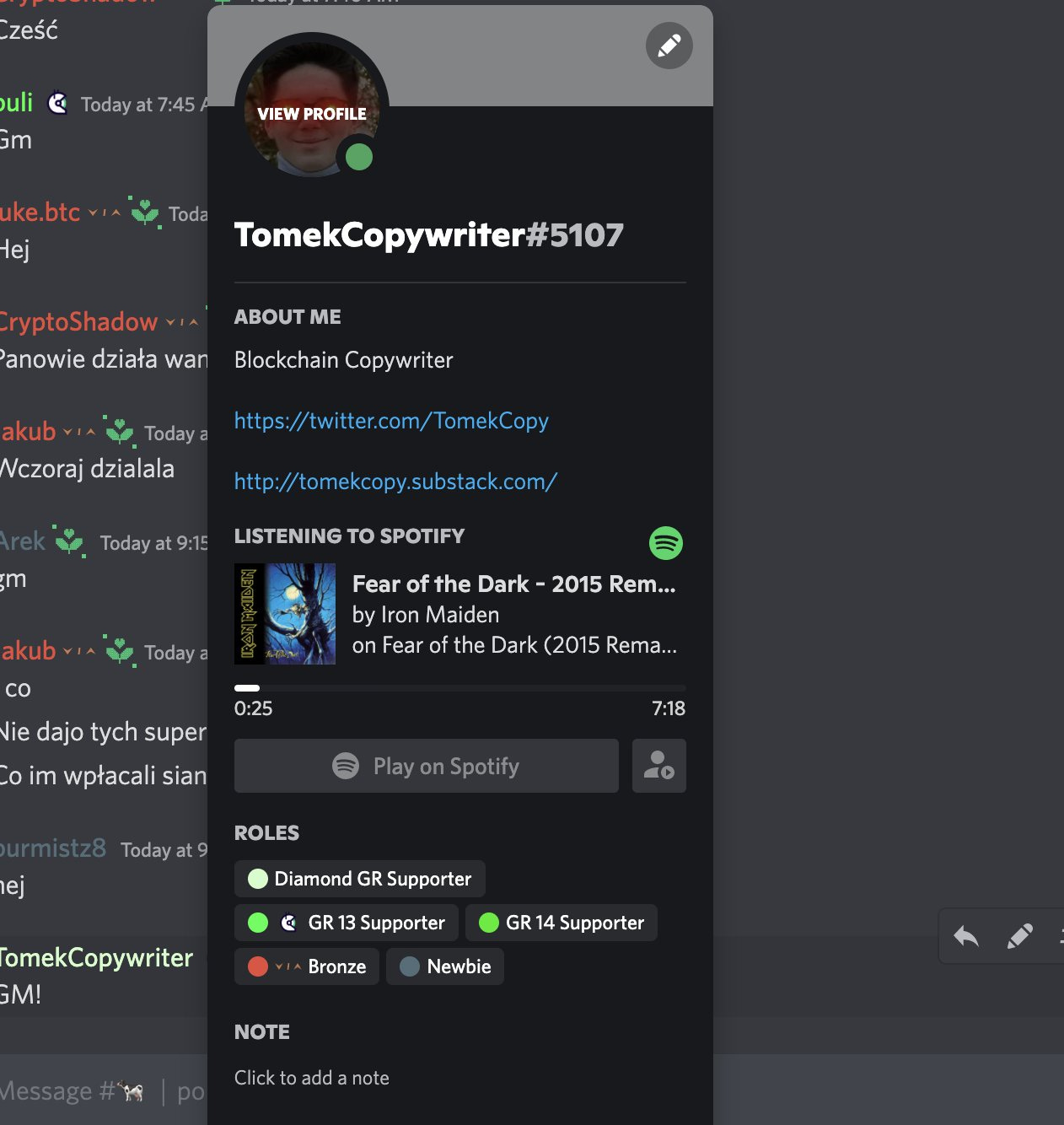
Task: Click the GM! message text
Action: click(20, 995)
